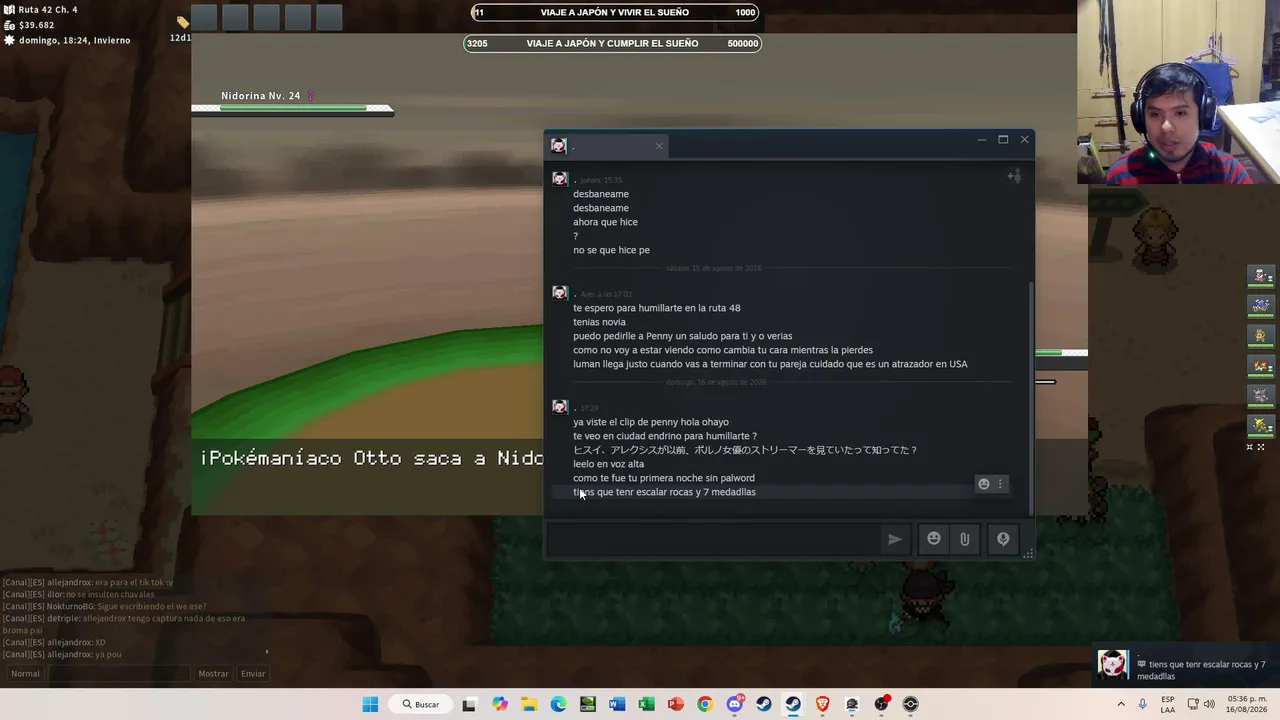This screenshot has height=720, width=1280.
Task: Open File Explorer from the taskbar
Action: point(529,704)
